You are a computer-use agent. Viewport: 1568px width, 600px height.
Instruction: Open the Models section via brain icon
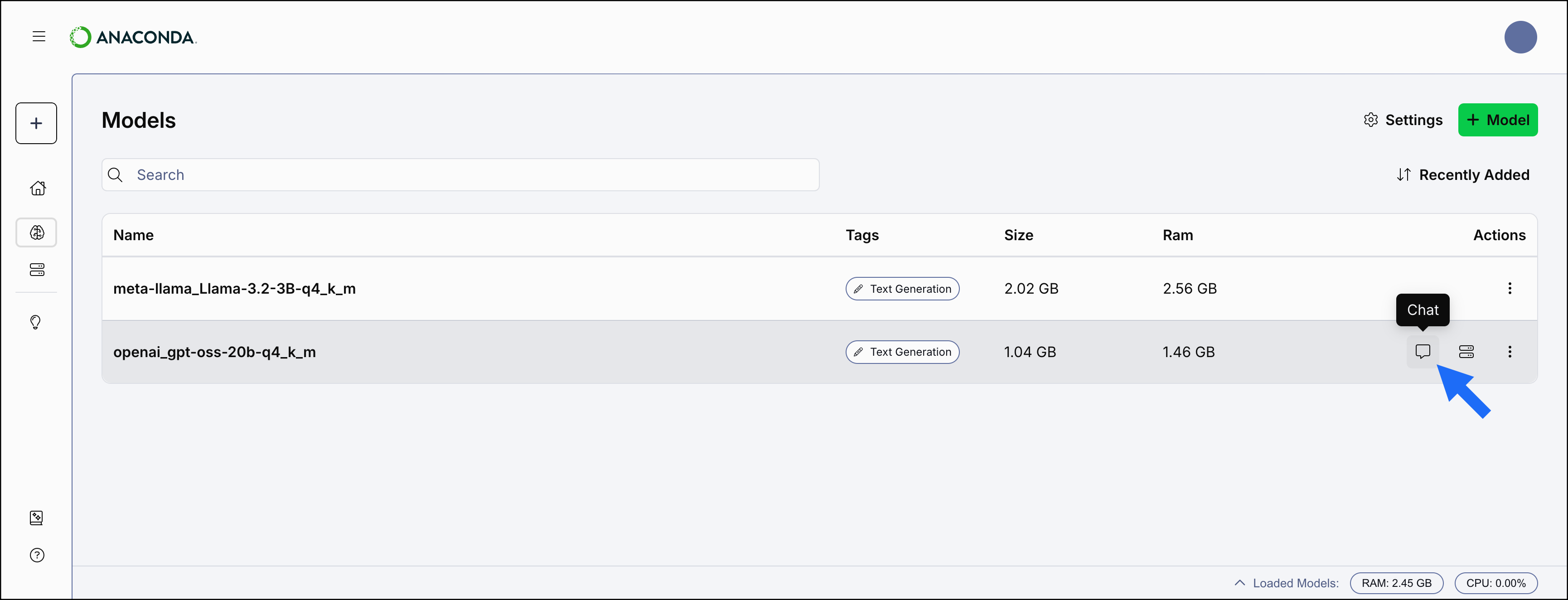pos(37,232)
